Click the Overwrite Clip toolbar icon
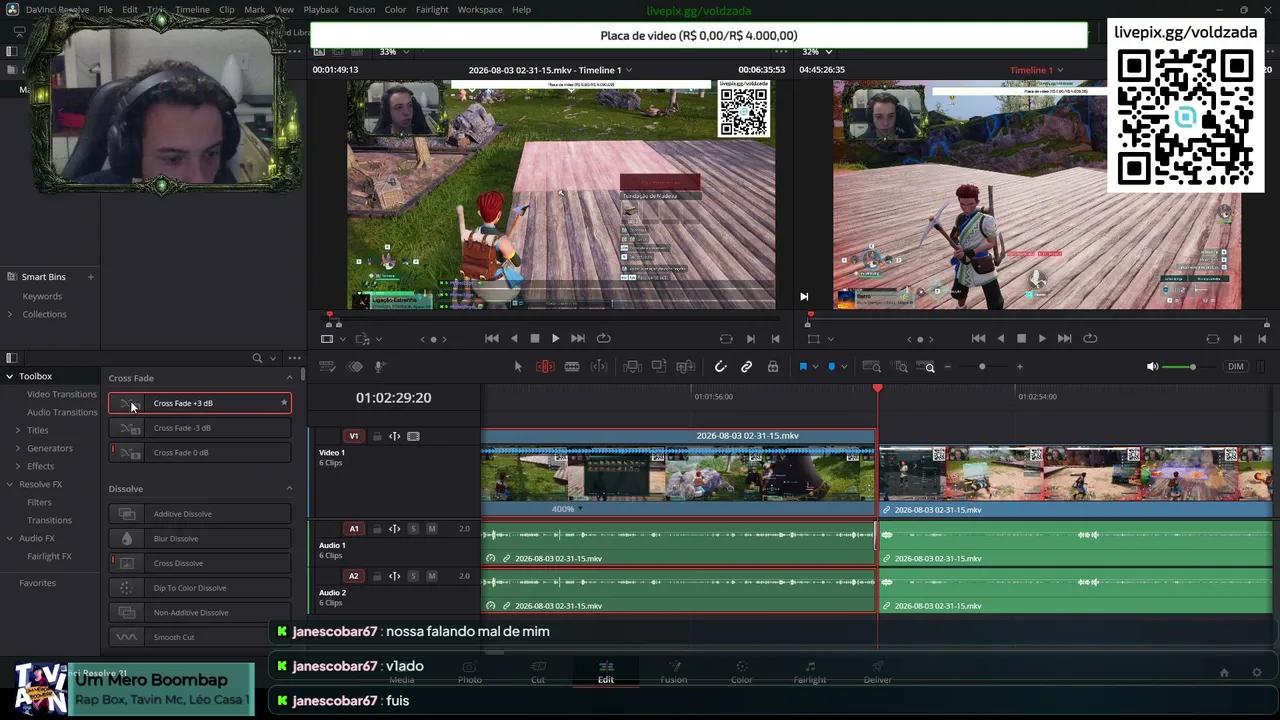The height and width of the screenshot is (720, 1280). pyautogui.click(x=659, y=367)
